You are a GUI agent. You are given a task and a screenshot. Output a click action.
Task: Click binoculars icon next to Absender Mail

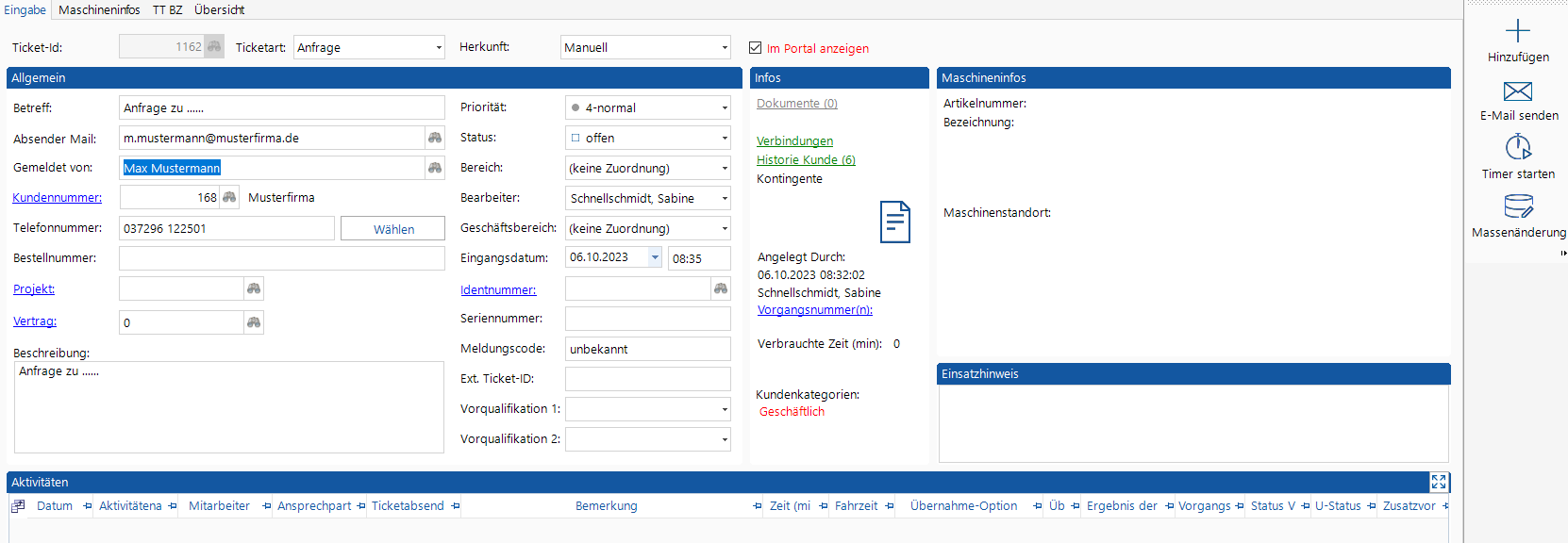[435, 138]
